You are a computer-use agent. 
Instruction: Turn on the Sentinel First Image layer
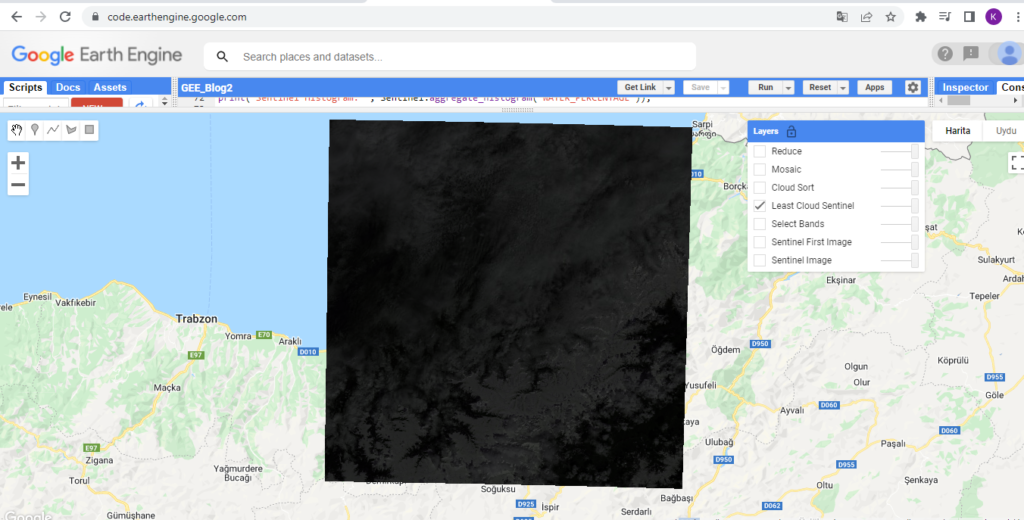[x=760, y=242]
